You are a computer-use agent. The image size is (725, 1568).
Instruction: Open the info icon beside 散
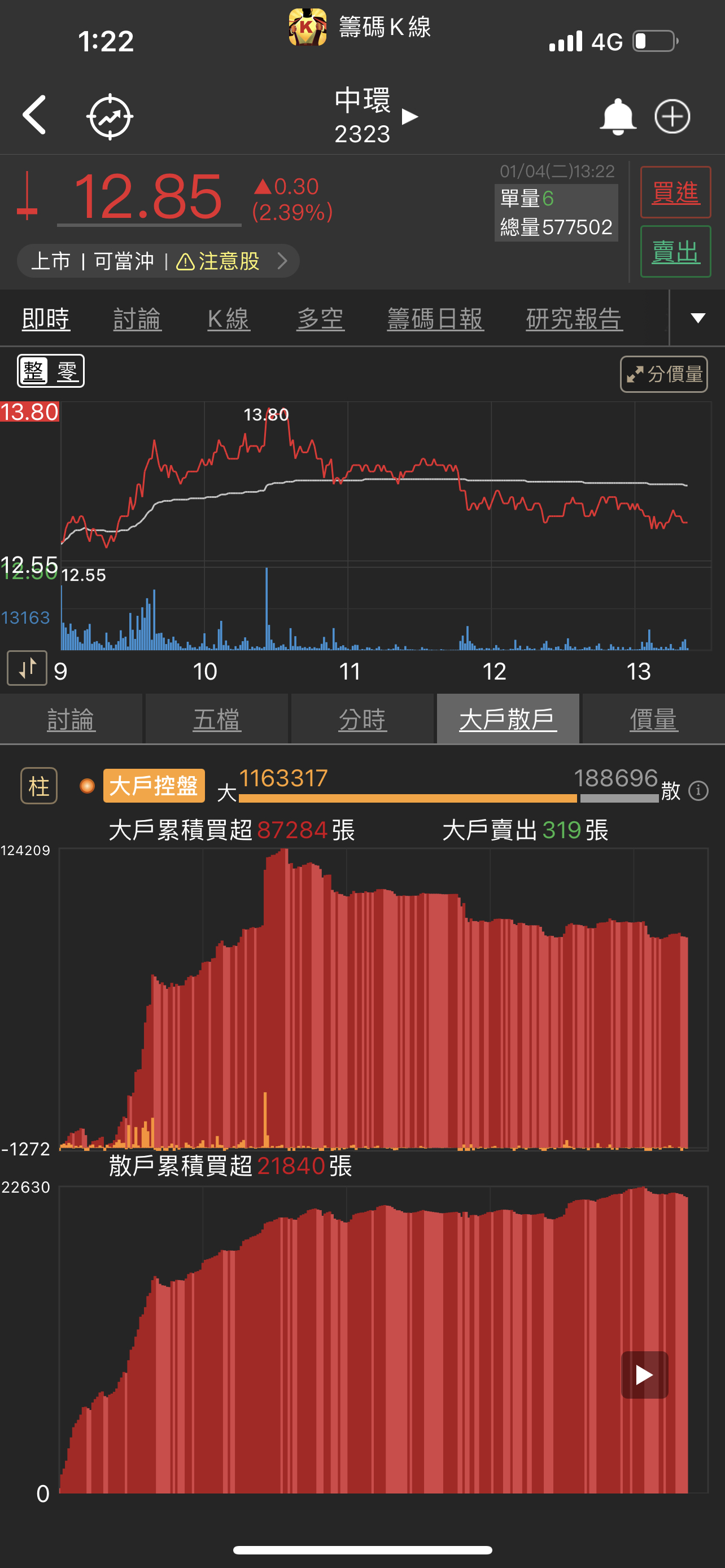click(x=698, y=791)
